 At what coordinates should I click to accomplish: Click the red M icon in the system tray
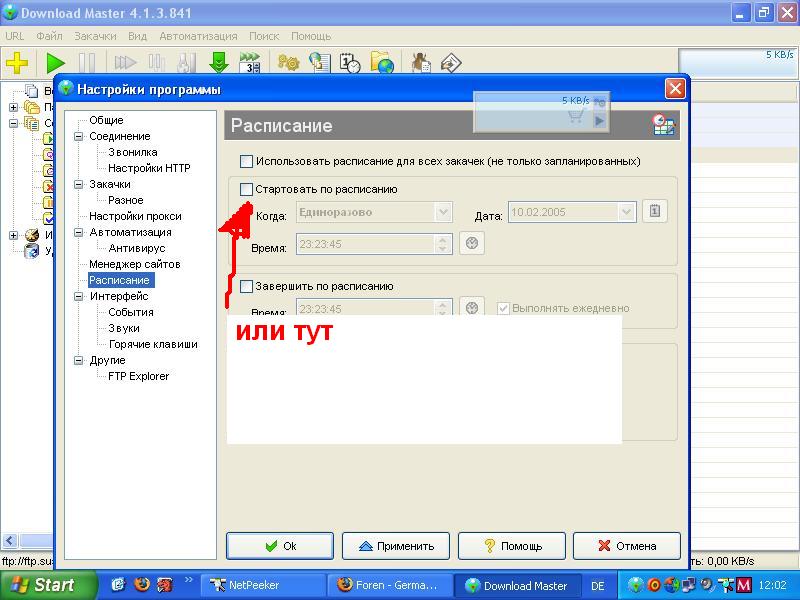pyautogui.click(x=744, y=585)
